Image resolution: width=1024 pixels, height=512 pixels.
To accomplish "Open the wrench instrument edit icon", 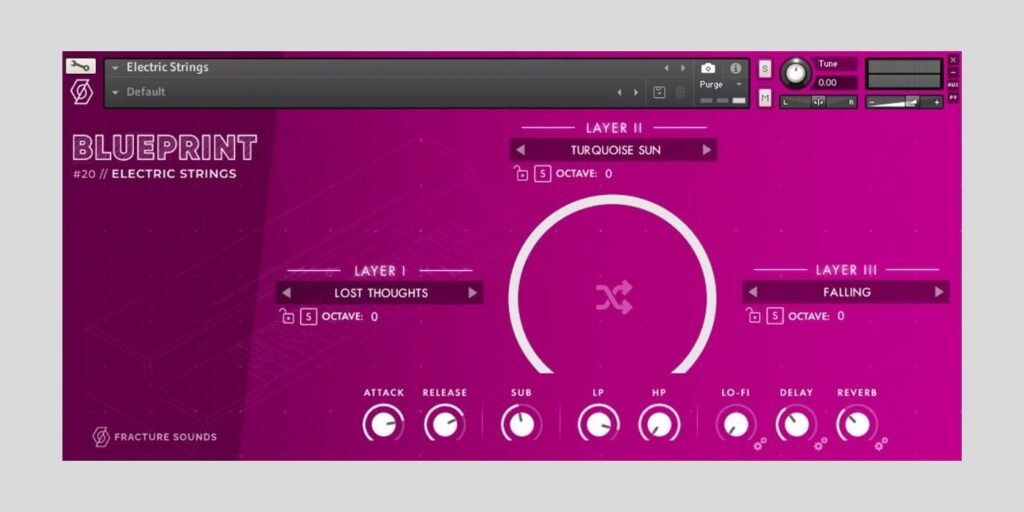I will point(80,66).
